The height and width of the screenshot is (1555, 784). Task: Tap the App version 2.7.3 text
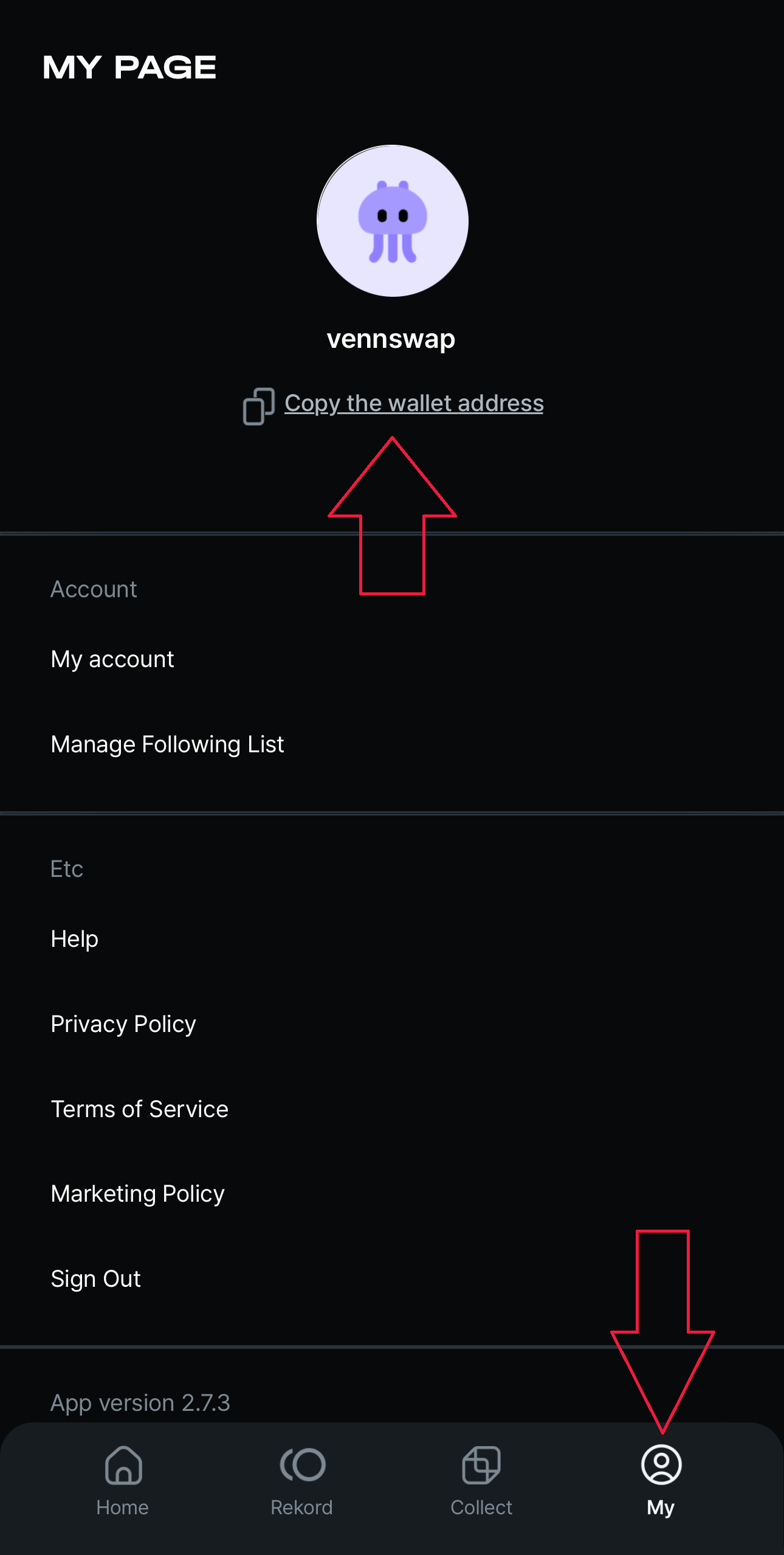tap(140, 1403)
